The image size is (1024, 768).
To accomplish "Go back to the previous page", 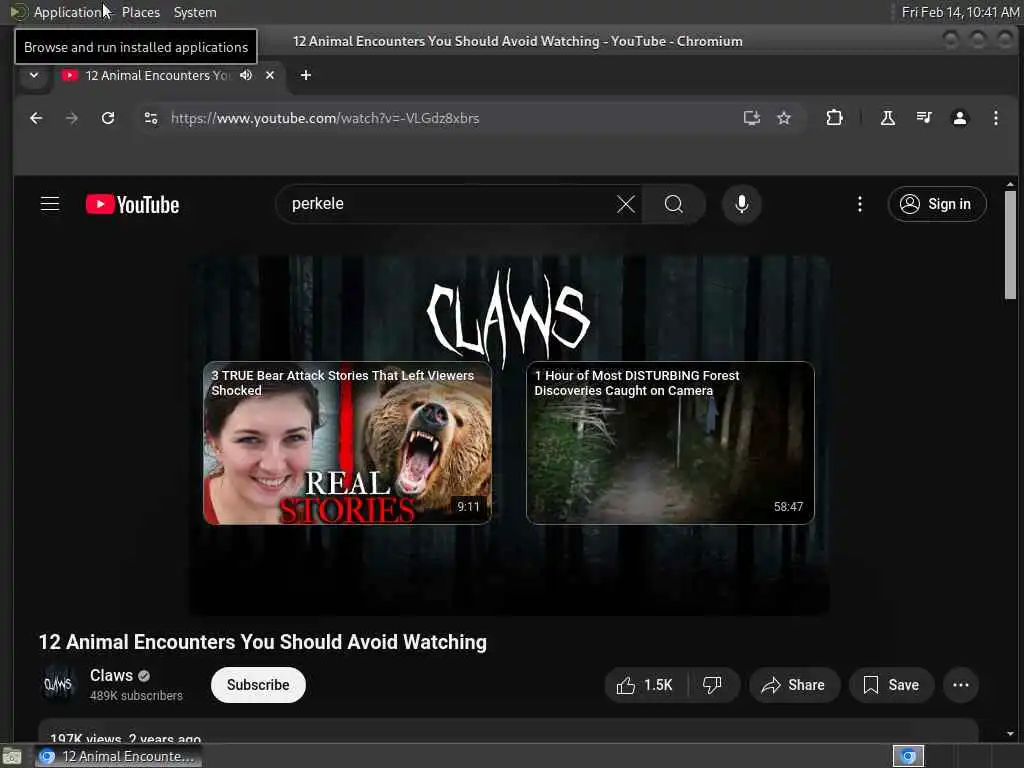I will coord(36,118).
